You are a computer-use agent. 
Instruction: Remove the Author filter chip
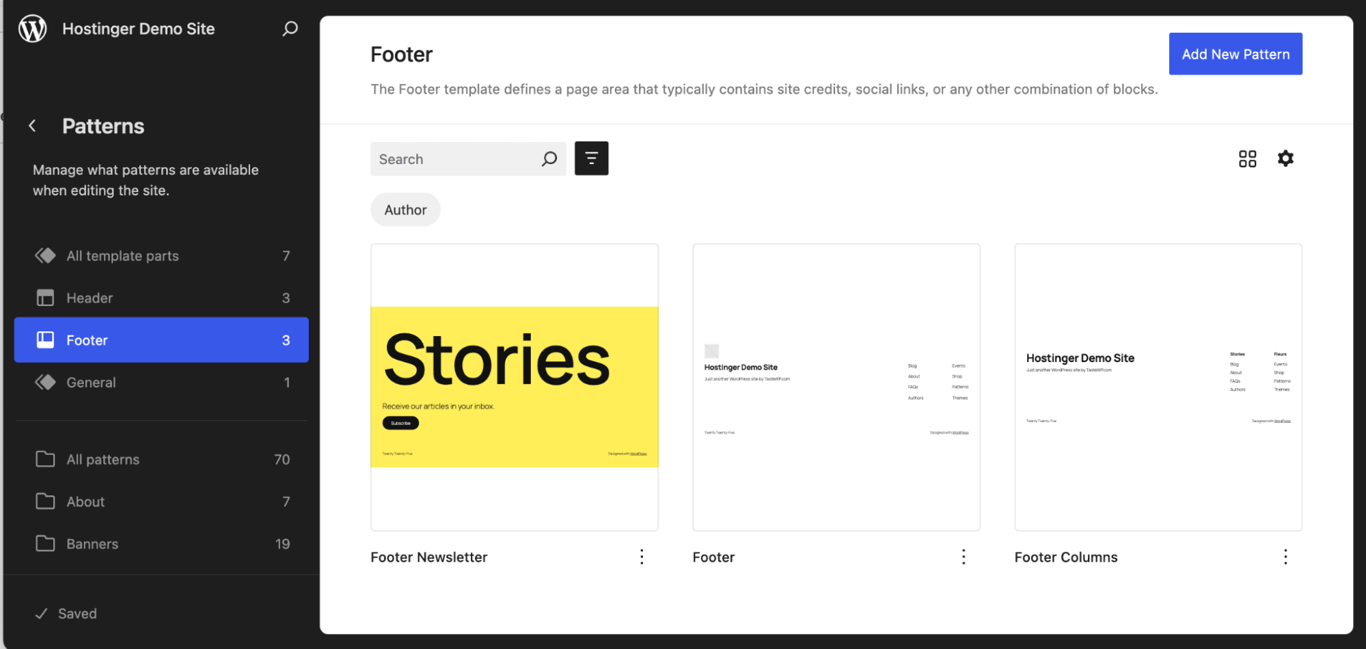405,209
